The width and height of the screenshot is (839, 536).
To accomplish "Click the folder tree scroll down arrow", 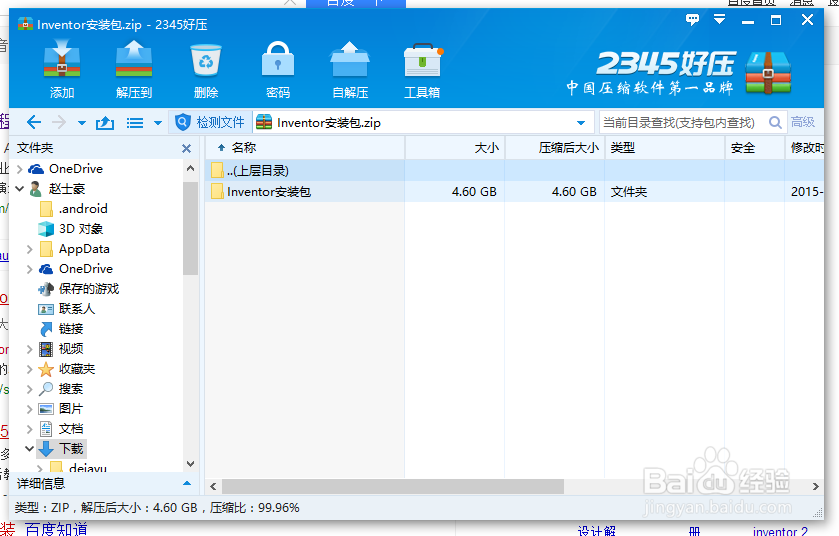I will click(x=190, y=463).
